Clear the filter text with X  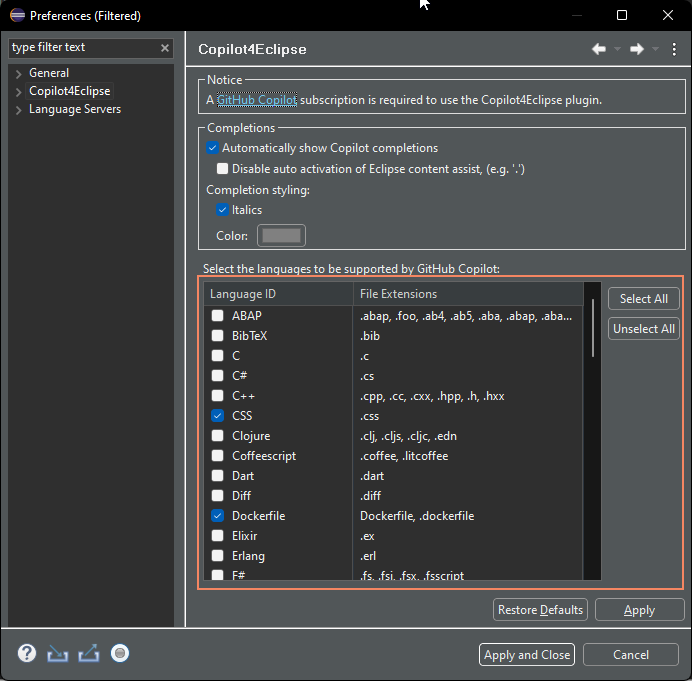(x=165, y=48)
